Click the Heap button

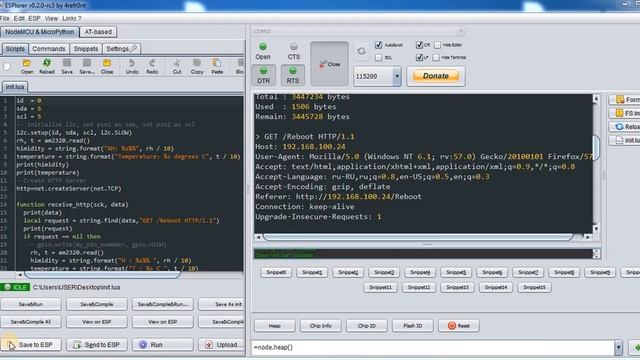tap(275, 325)
